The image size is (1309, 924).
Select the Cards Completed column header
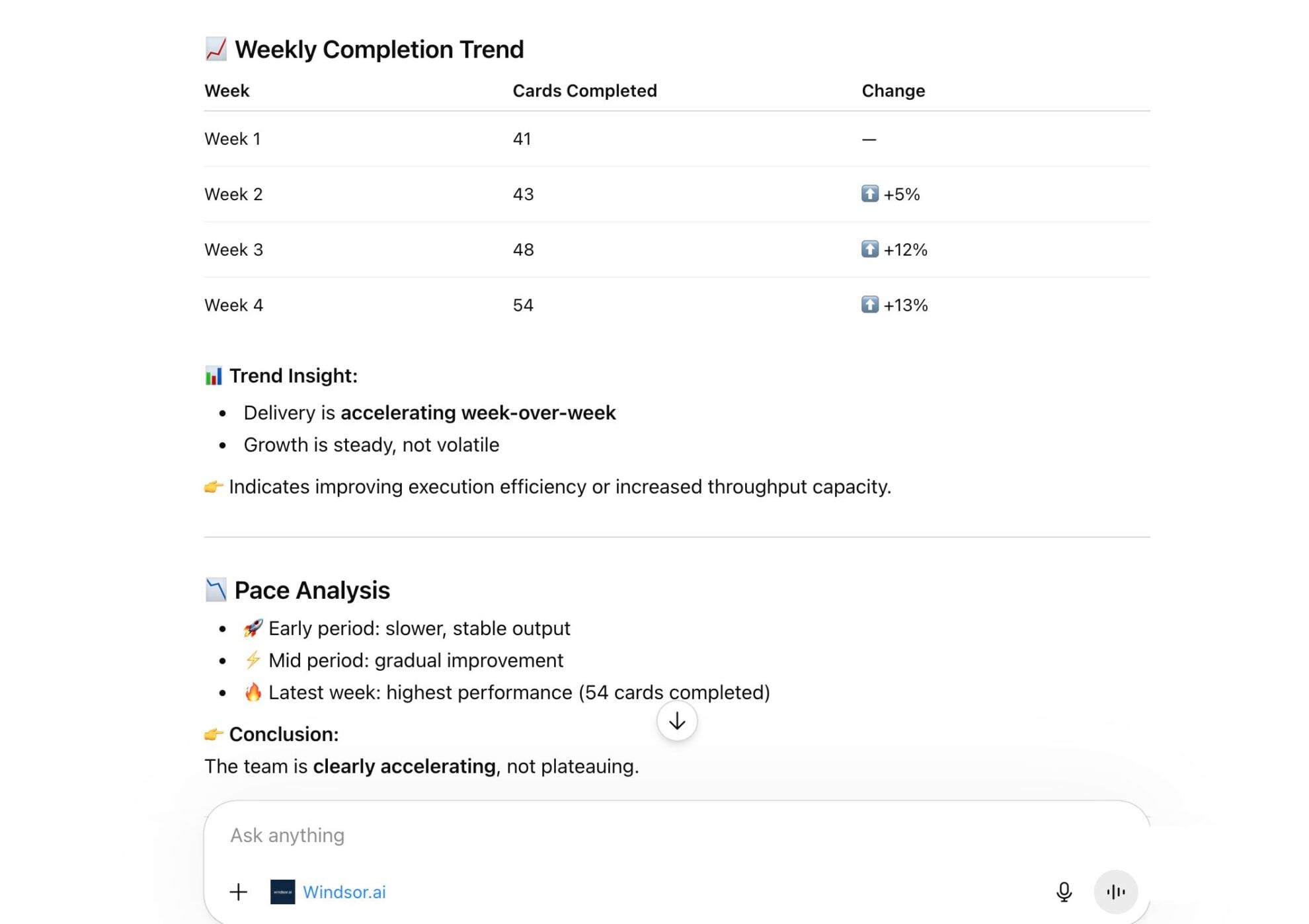(x=584, y=91)
